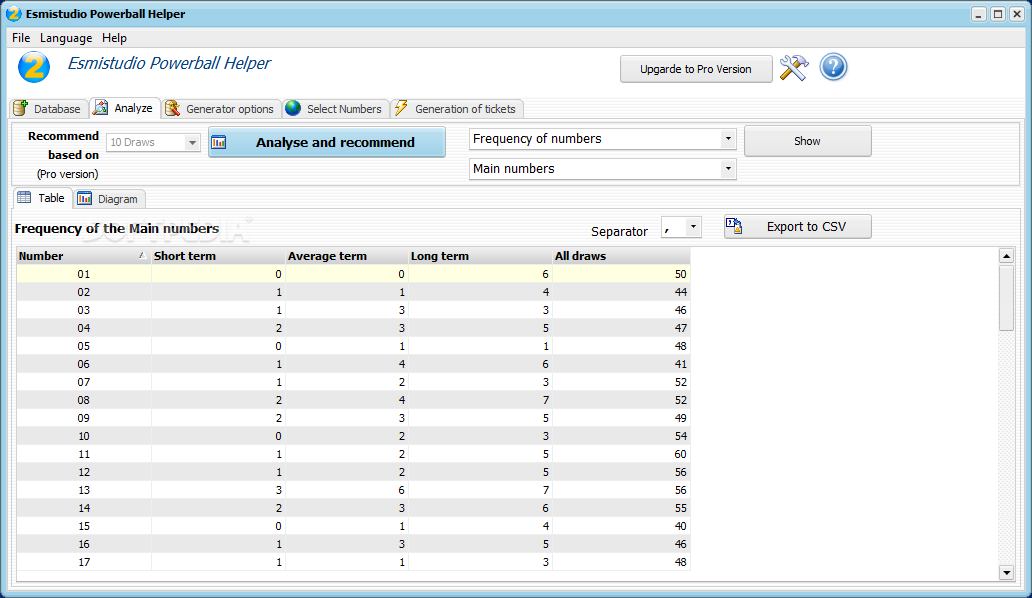Click Short term value 3 in row 13
1032x598 pixels.
278,489
